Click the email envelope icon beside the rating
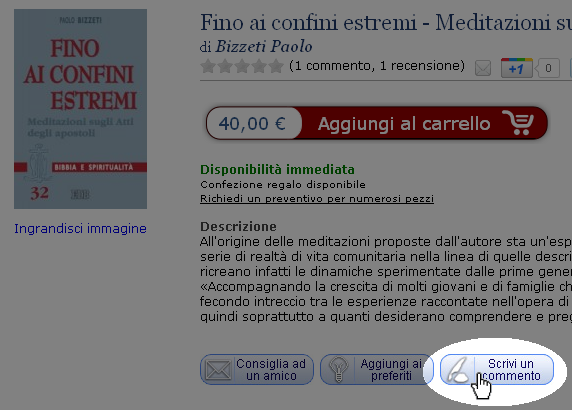This screenshot has width=572, height=410. [x=483, y=68]
